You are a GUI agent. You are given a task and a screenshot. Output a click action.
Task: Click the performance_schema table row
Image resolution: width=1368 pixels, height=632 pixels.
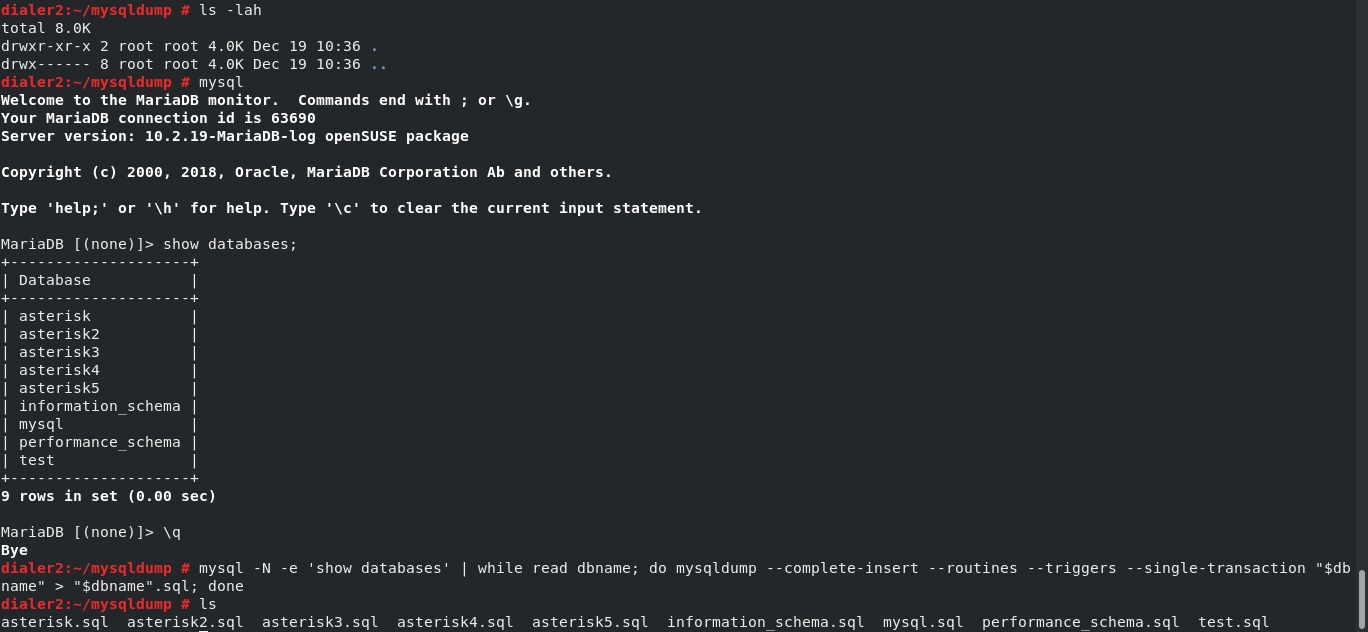pos(99,442)
